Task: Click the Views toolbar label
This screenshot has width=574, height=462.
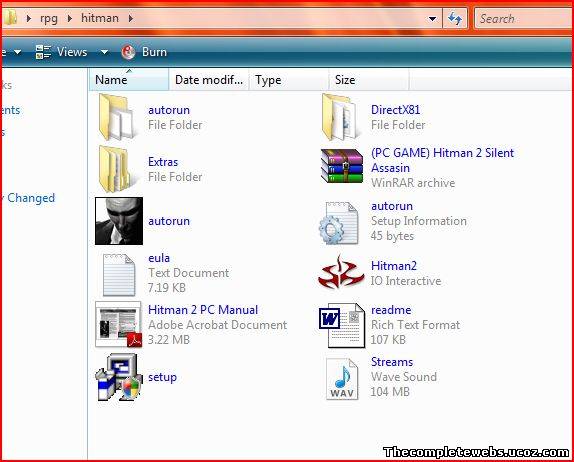Action: pyautogui.click(x=72, y=52)
